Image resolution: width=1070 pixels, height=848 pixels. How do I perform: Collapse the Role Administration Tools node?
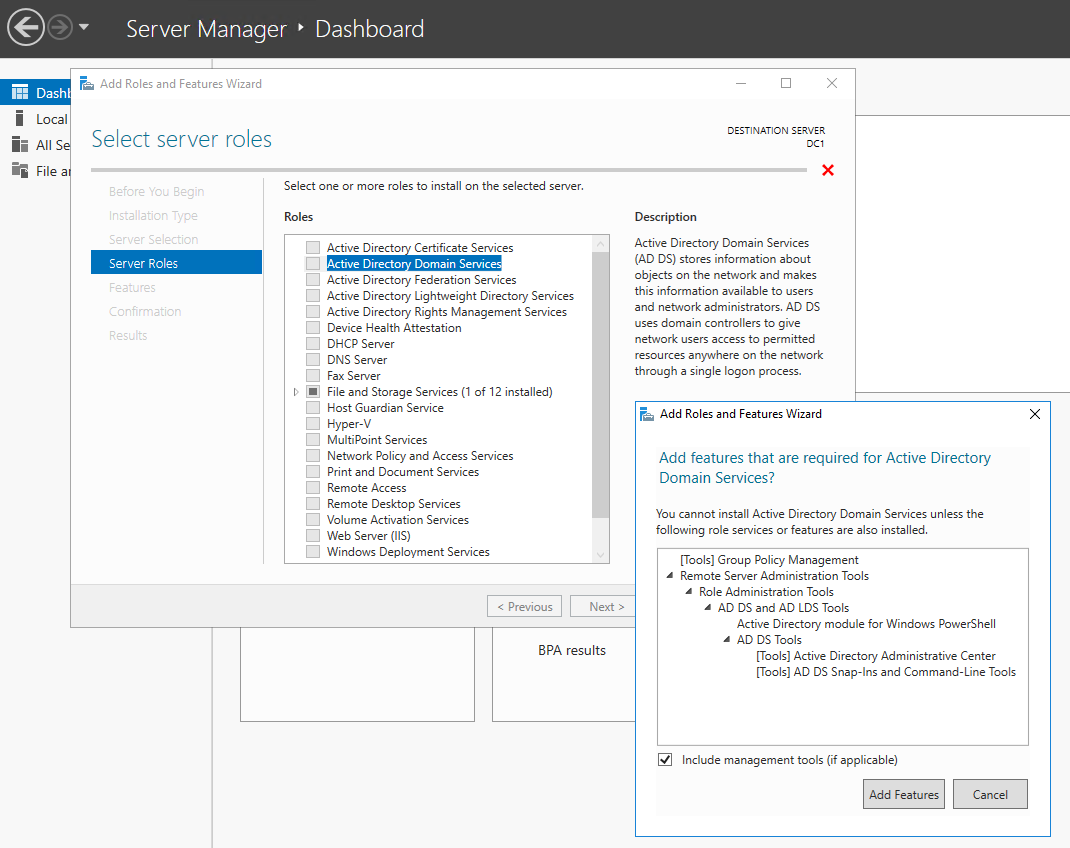(689, 591)
